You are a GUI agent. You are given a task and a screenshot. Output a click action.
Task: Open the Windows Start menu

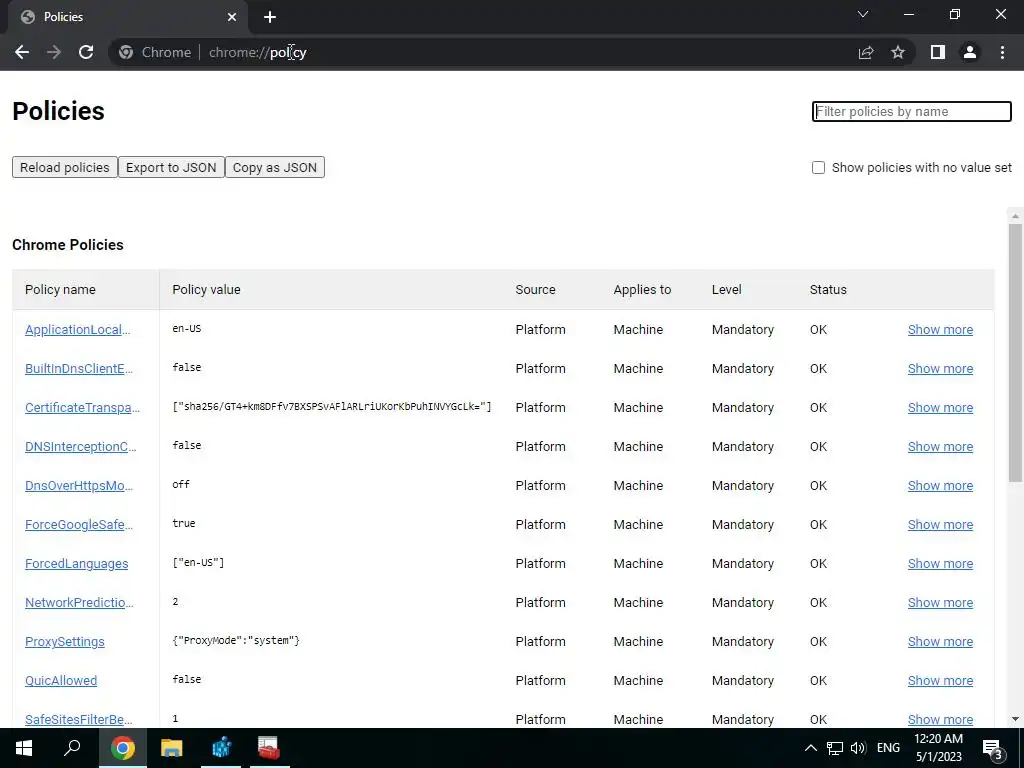(24, 748)
